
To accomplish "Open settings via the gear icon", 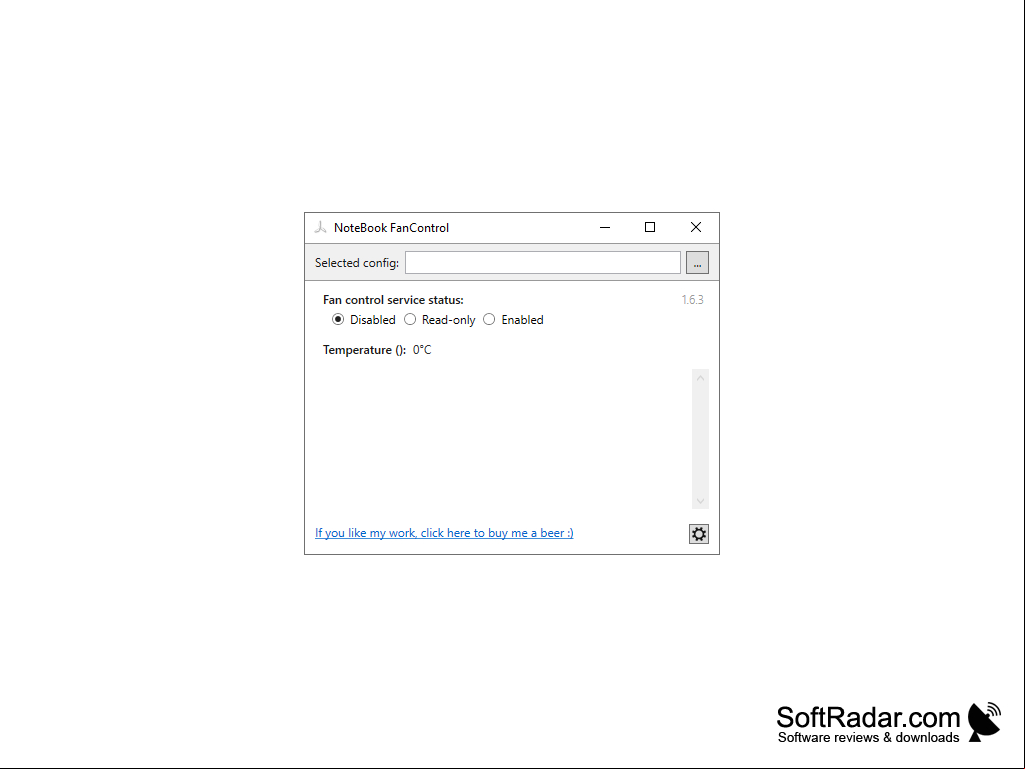I will (699, 534).
